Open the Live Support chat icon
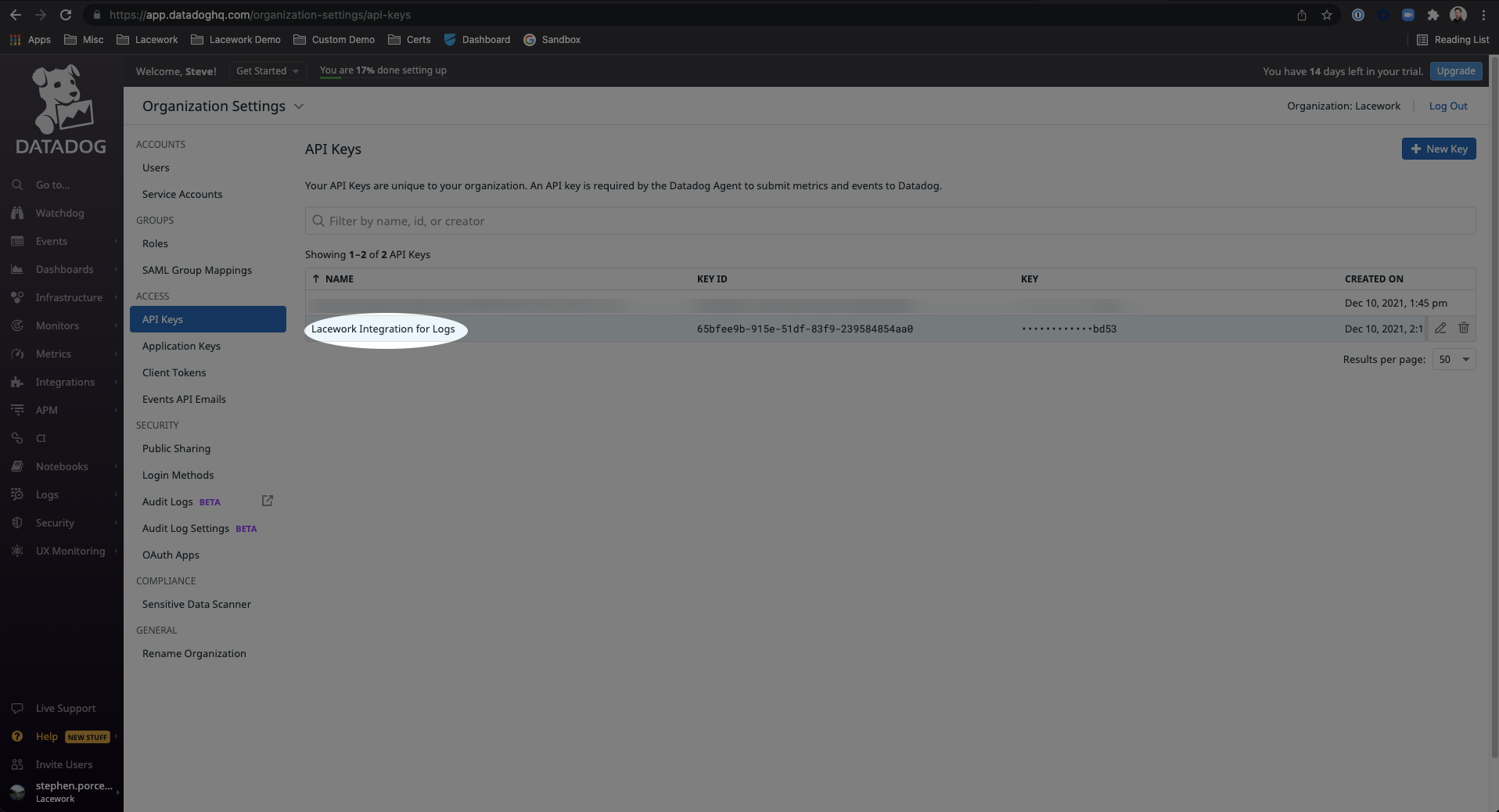The height and width of the screenshot is (812, 1499). point(17,708)
